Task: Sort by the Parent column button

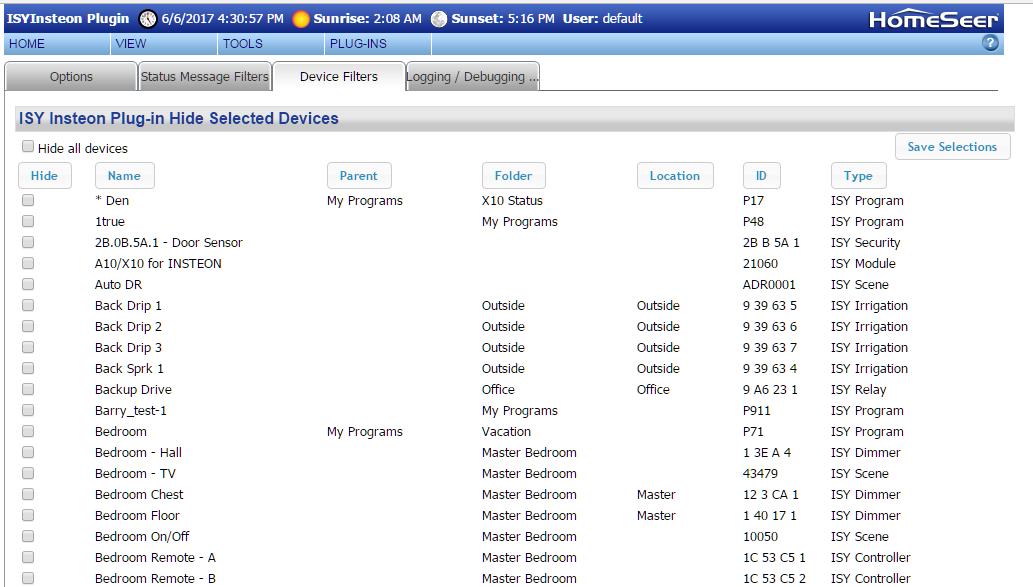Action: coord(359,176)
